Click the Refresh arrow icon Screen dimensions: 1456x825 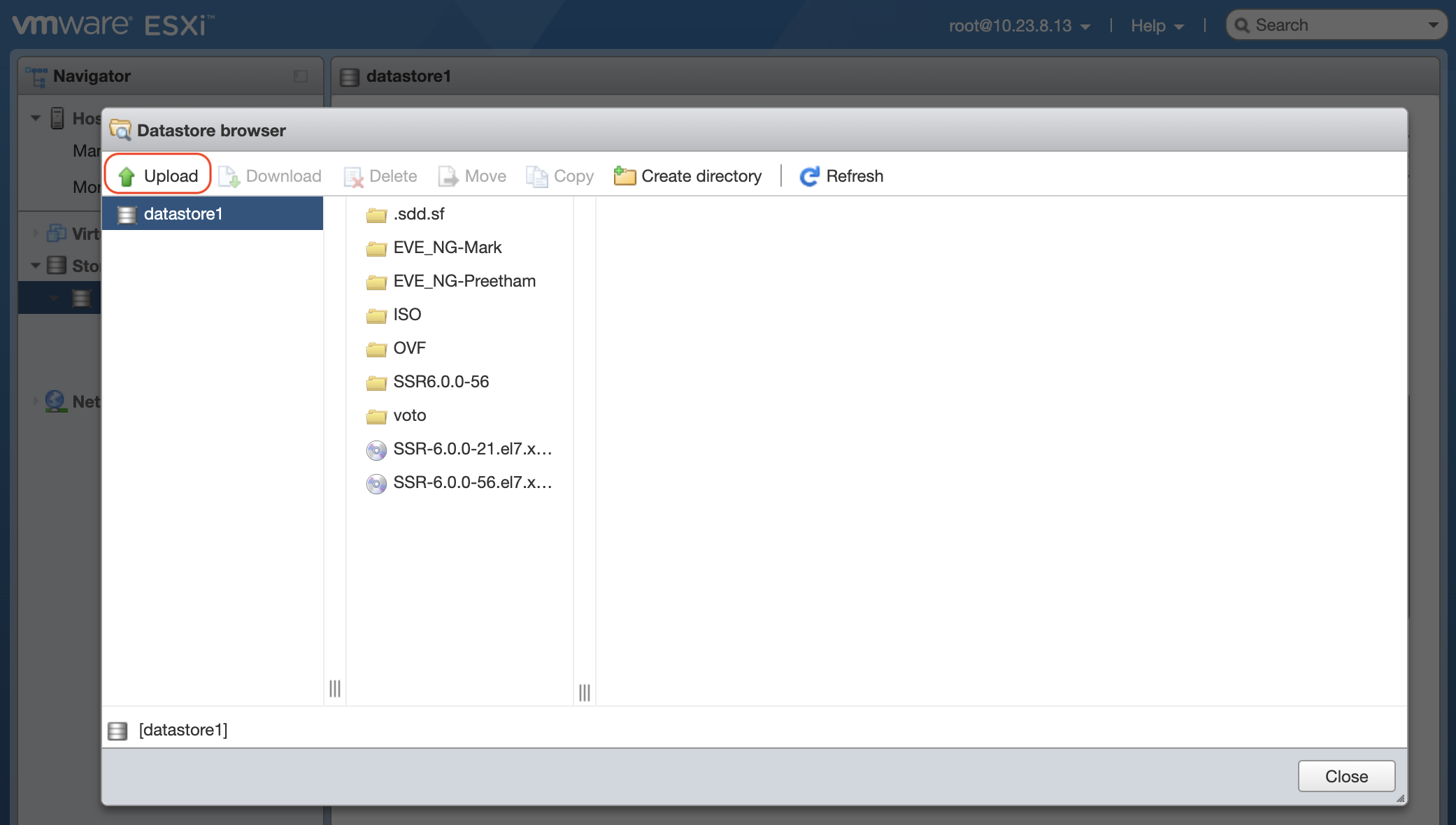[x=809, y=176]
